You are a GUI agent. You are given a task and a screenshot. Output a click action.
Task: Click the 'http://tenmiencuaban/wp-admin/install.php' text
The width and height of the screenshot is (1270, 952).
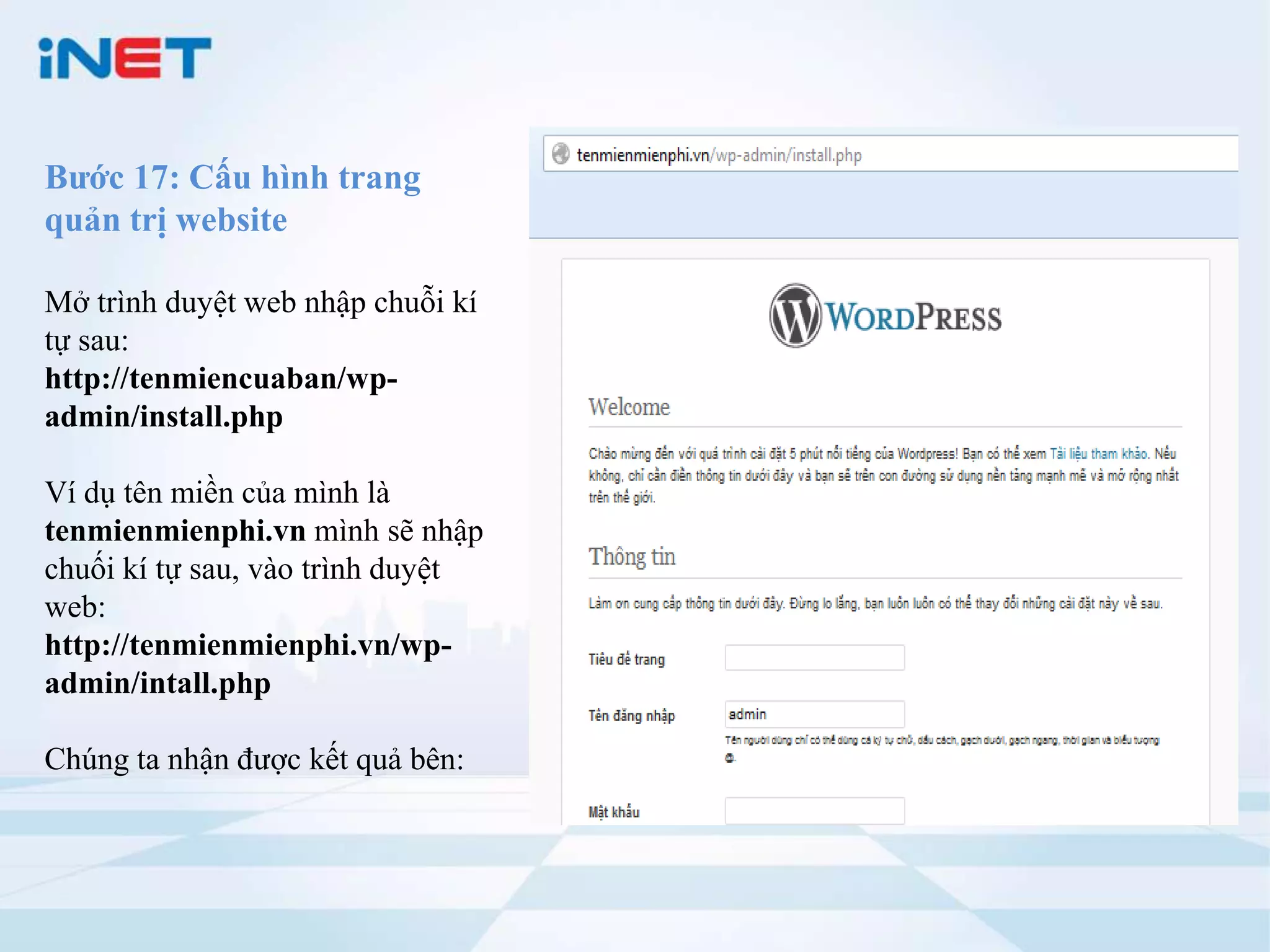coord(221,397)
